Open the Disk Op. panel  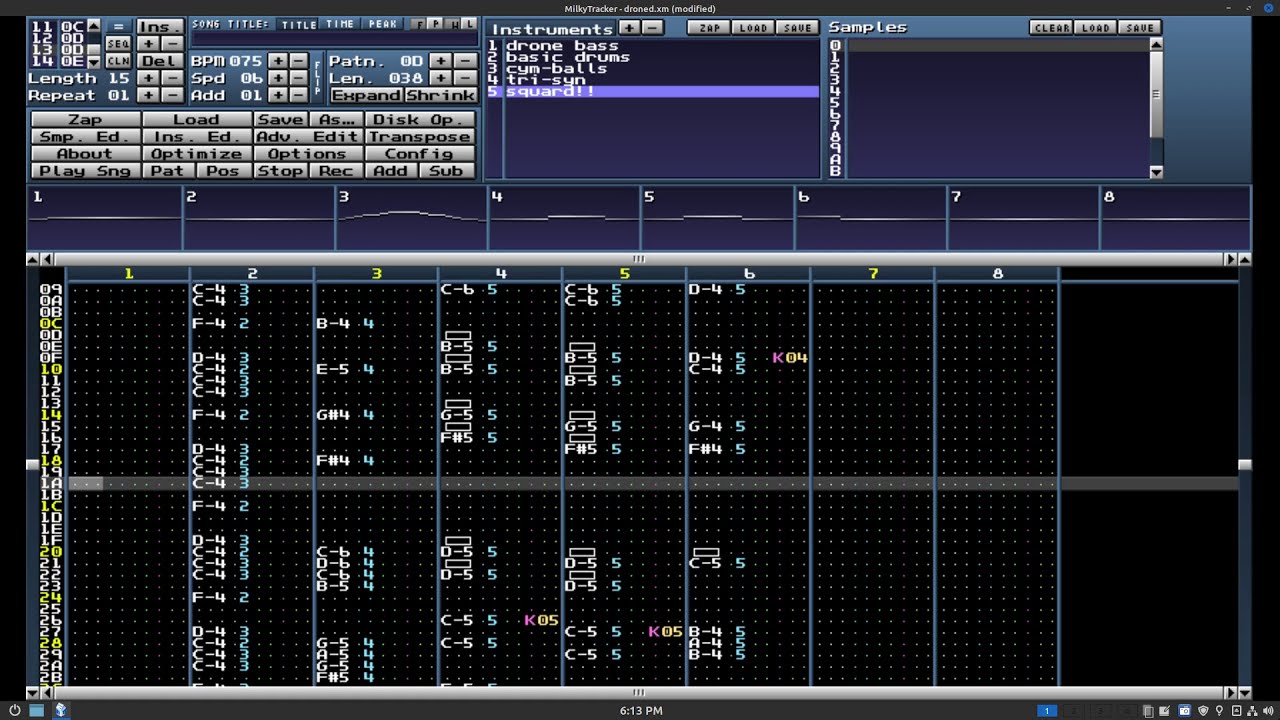[418, 120]
